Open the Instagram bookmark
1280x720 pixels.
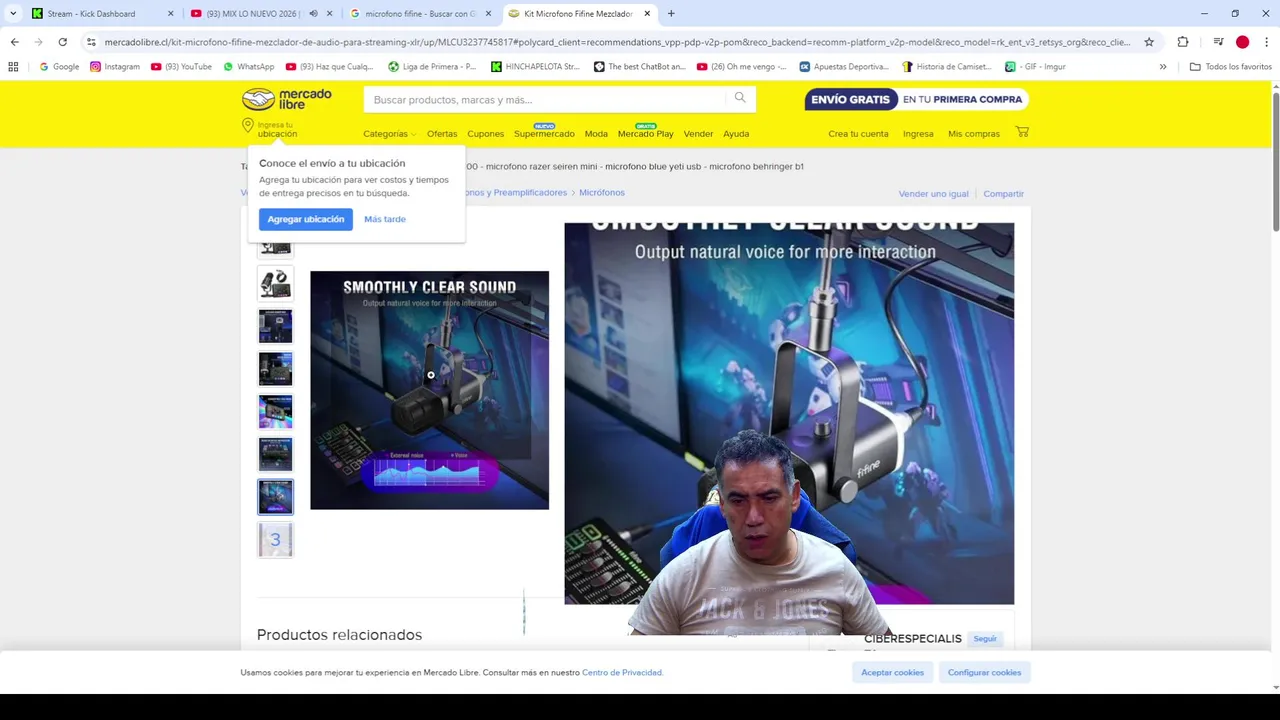tap(115, 67)
